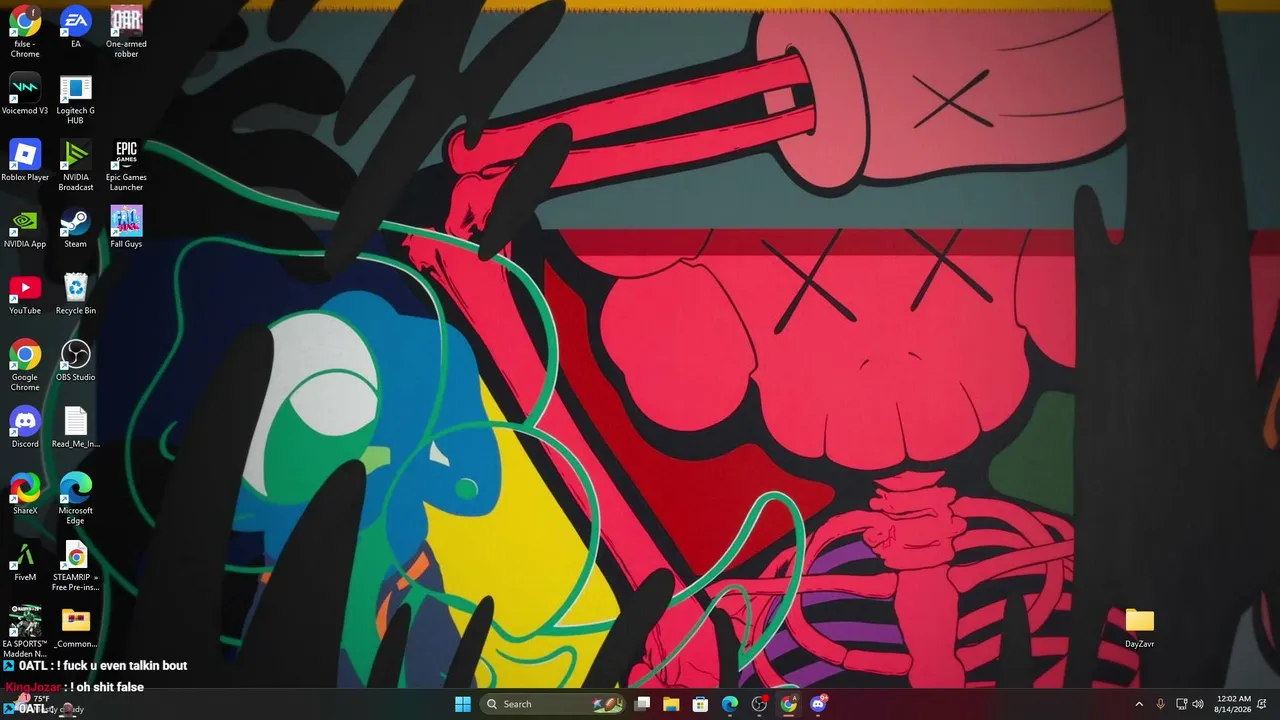Open the Windows Start menu
1280x720 pixels.
[463, 704]
